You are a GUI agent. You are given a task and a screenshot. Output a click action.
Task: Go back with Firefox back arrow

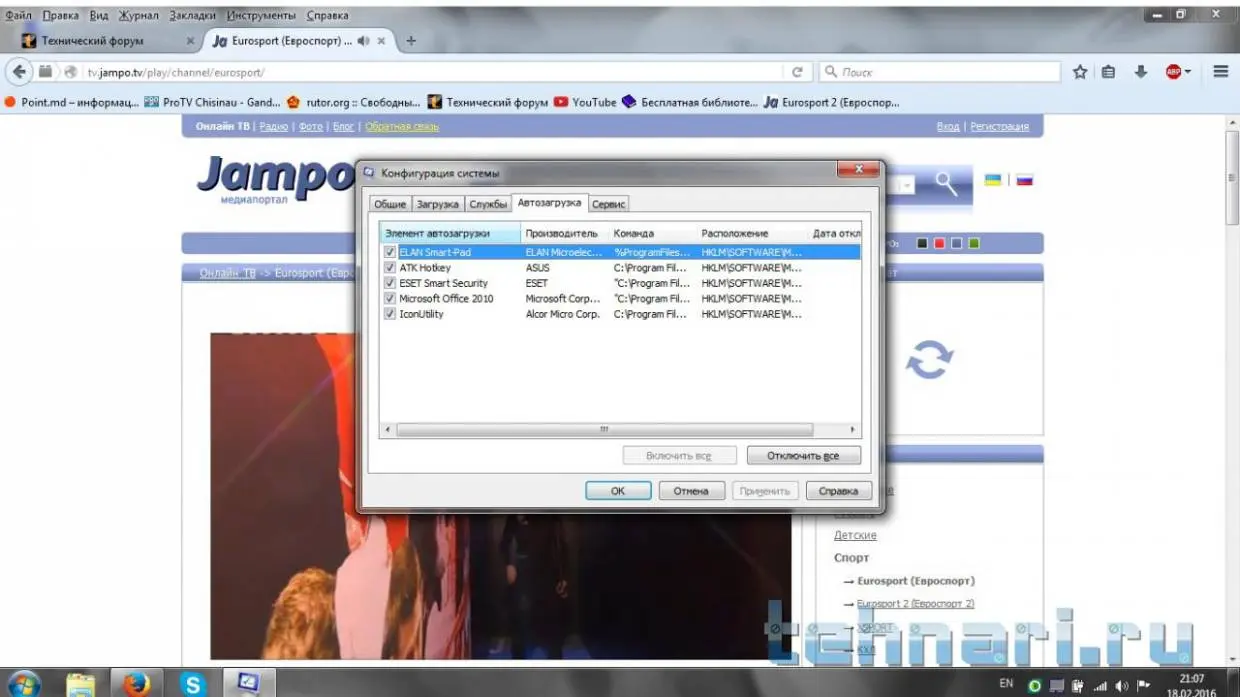pos(19,72)
